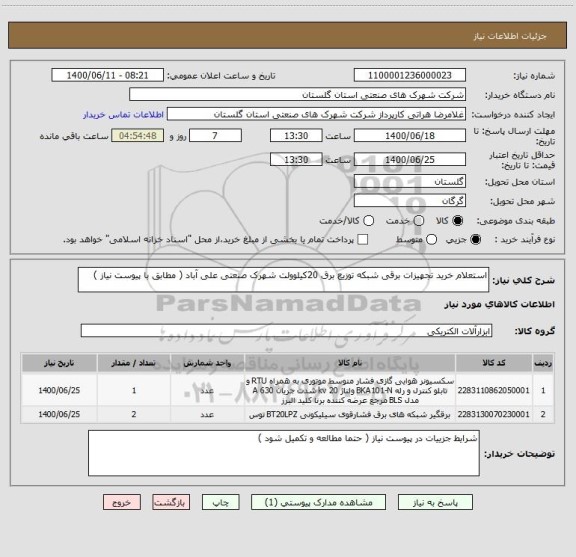
Task: Click need date 1400/06/25 in row 1
Action: coord(59,390)
